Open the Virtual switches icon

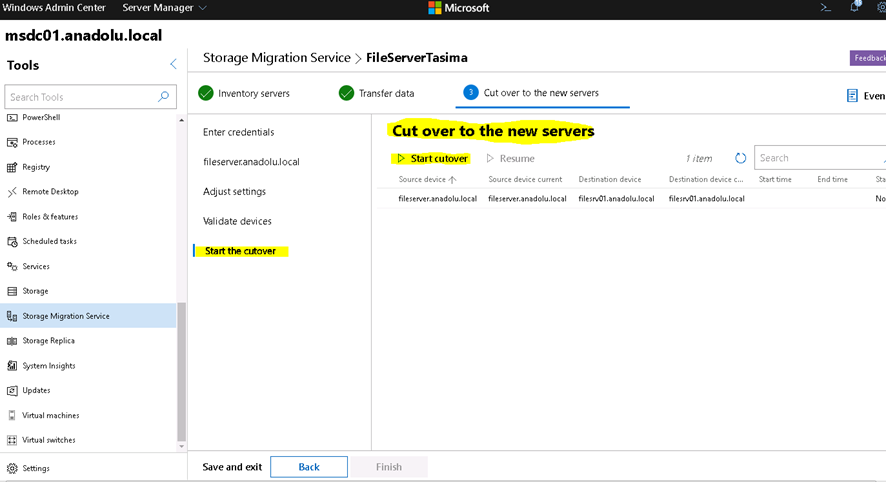pos(12,440)
